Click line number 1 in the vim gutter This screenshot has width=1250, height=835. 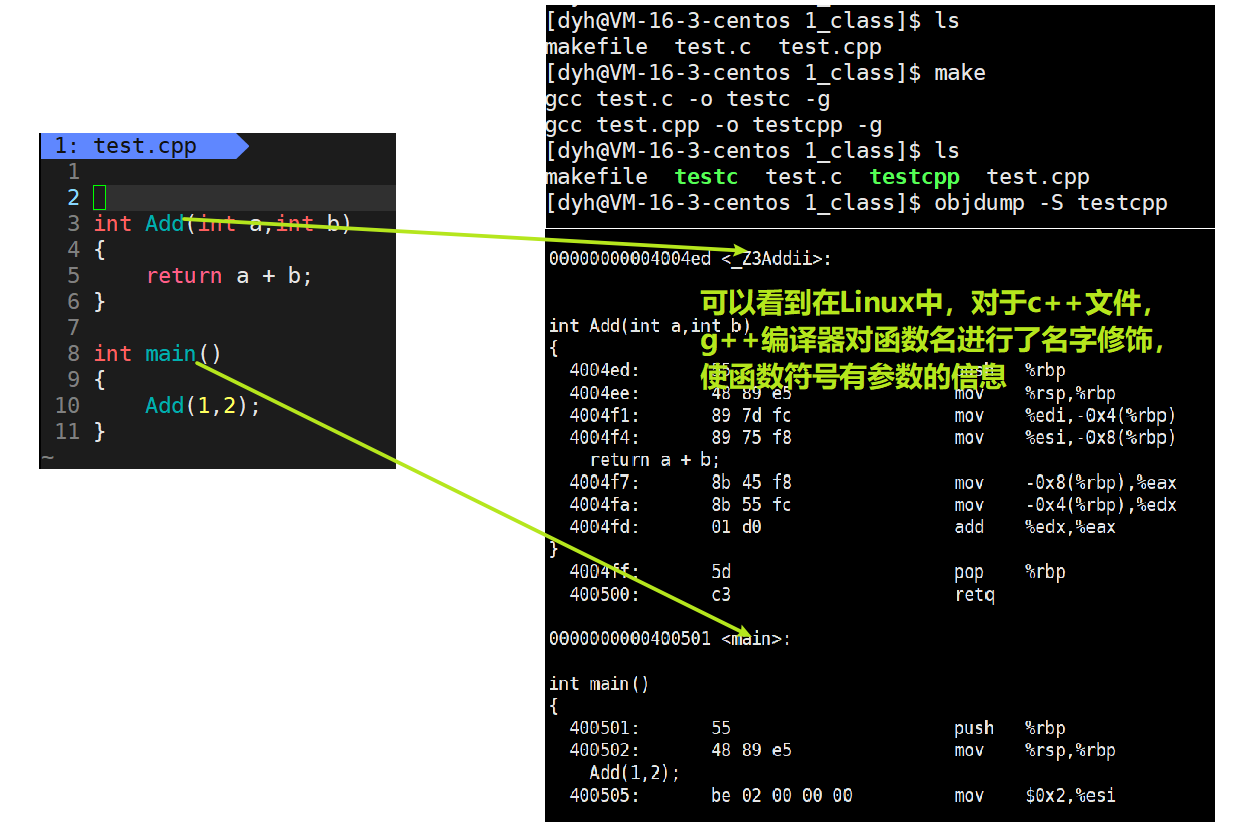pyautogui.click(x=73, y=172)
